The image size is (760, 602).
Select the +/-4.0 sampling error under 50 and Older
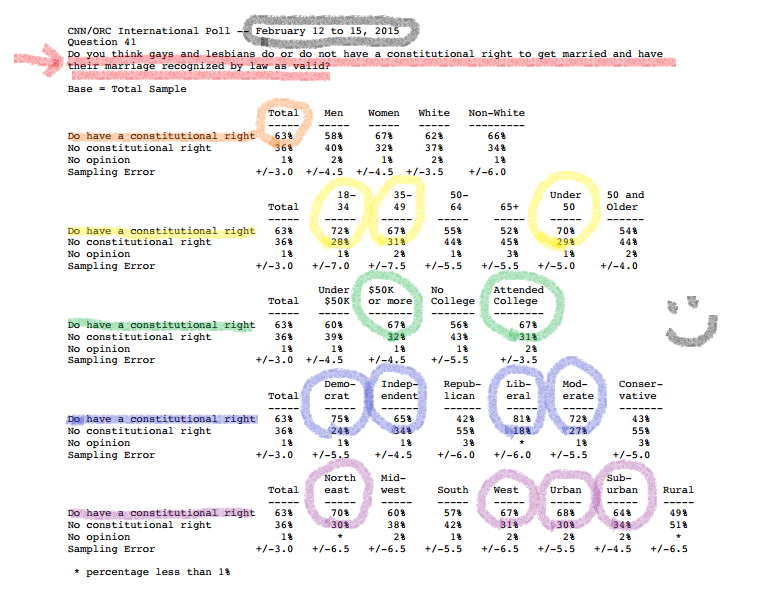[x=619, y=266]
